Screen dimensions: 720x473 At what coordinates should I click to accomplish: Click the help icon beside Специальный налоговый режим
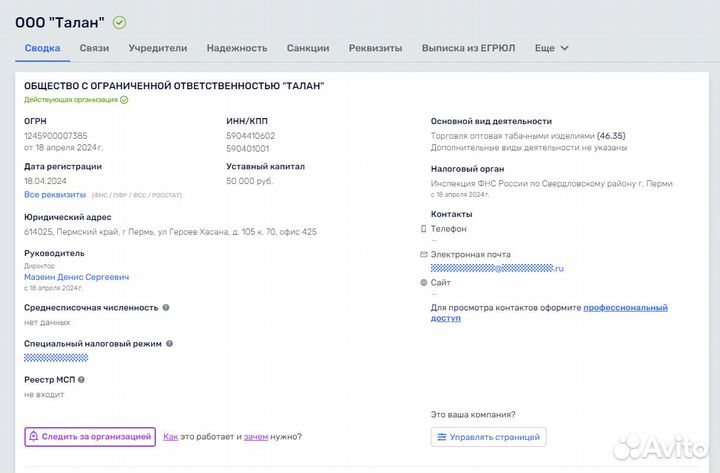click(x=170, y=344)
